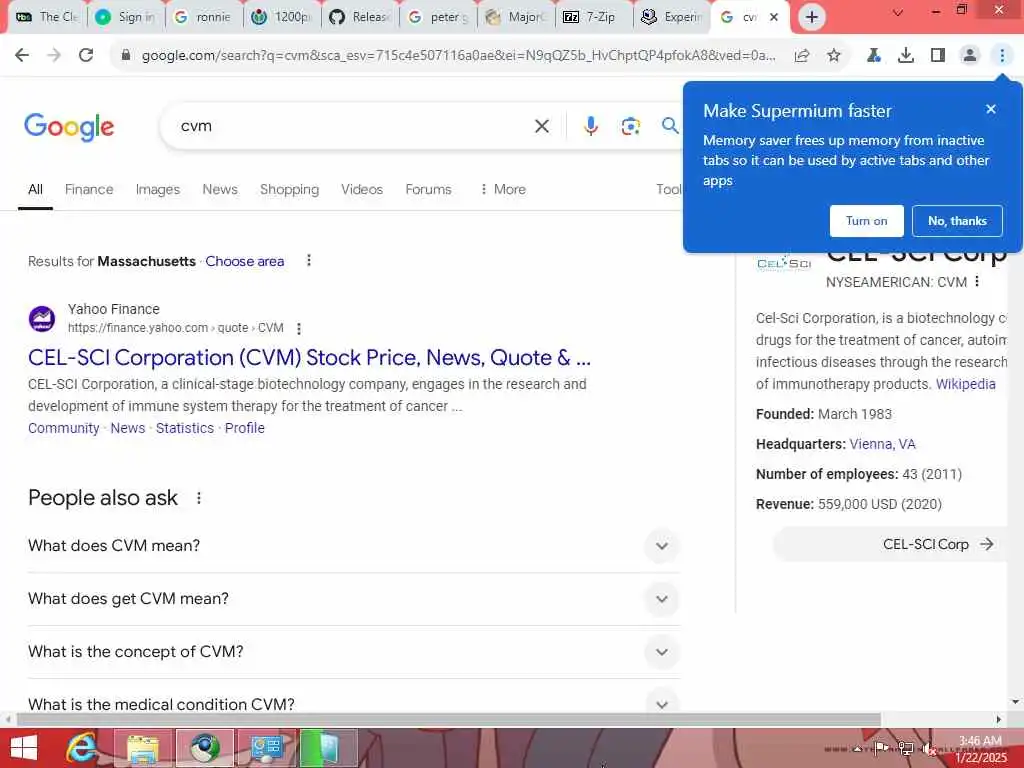Click the scroll right arrow
The image size is (1024, 768).
click(x=999, y=720)
